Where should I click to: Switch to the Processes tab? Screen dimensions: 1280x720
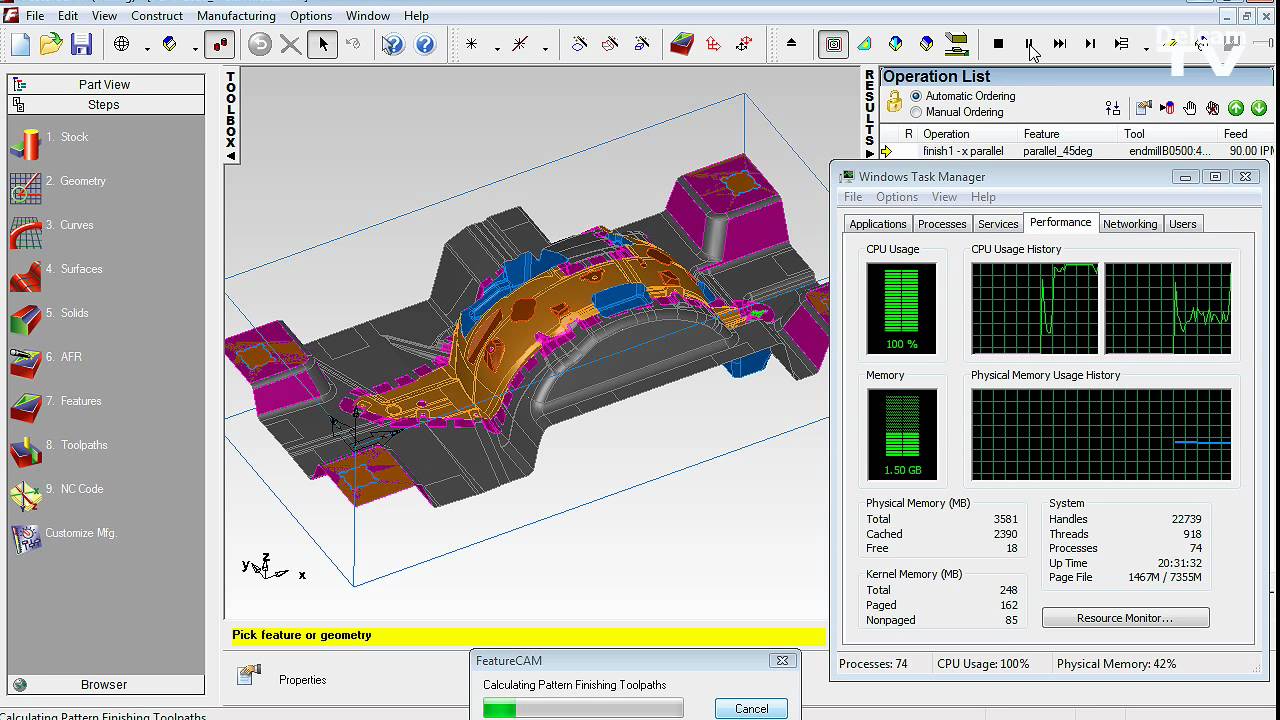click(941, 224)
